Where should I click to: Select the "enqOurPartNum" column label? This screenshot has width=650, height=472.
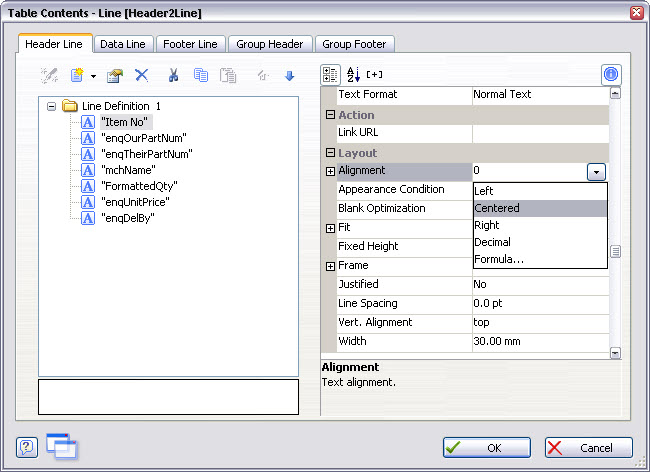point(144,138)
